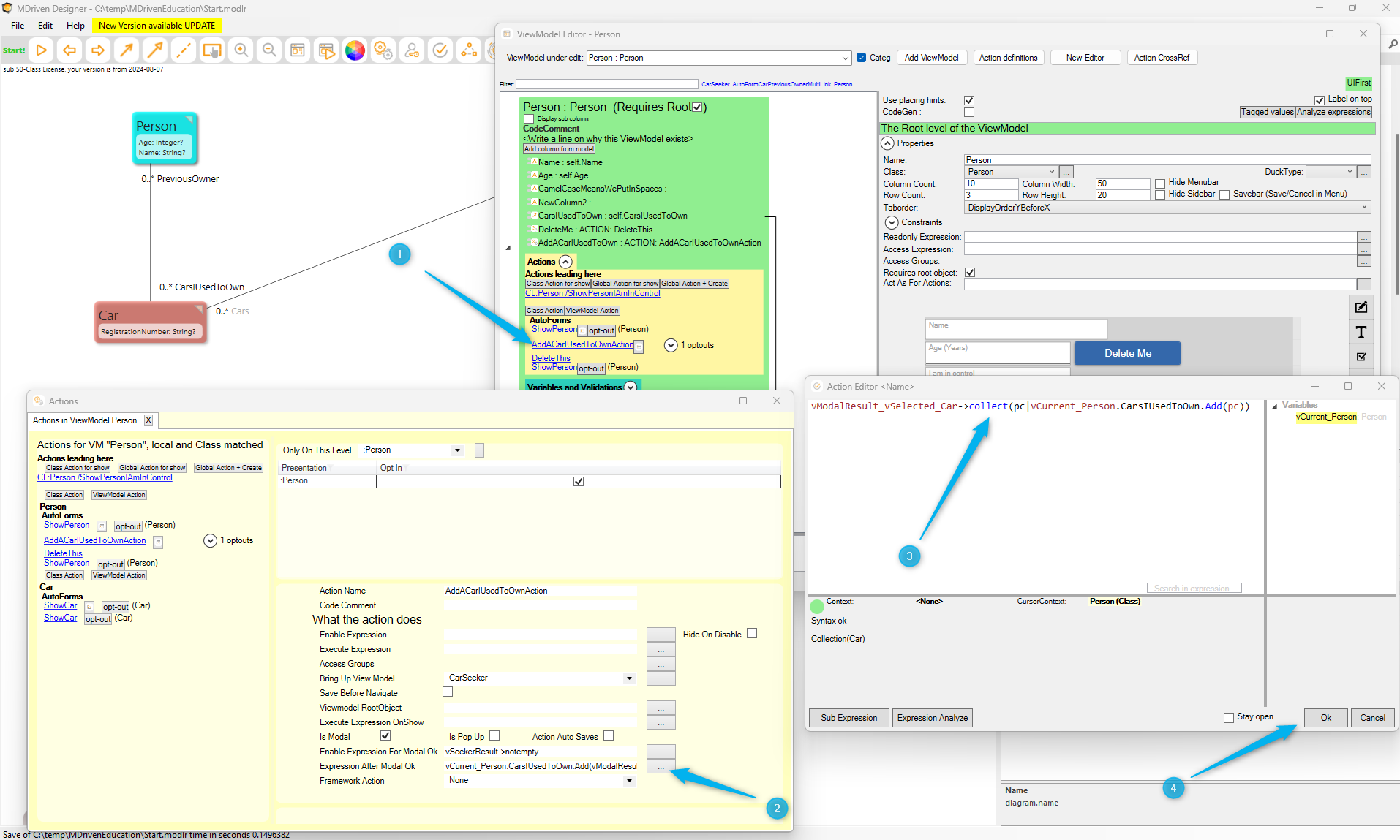Open the Edit menu
Viewport: 1400px width, 840px height.
pyautogui.click(x=45, y=25)
